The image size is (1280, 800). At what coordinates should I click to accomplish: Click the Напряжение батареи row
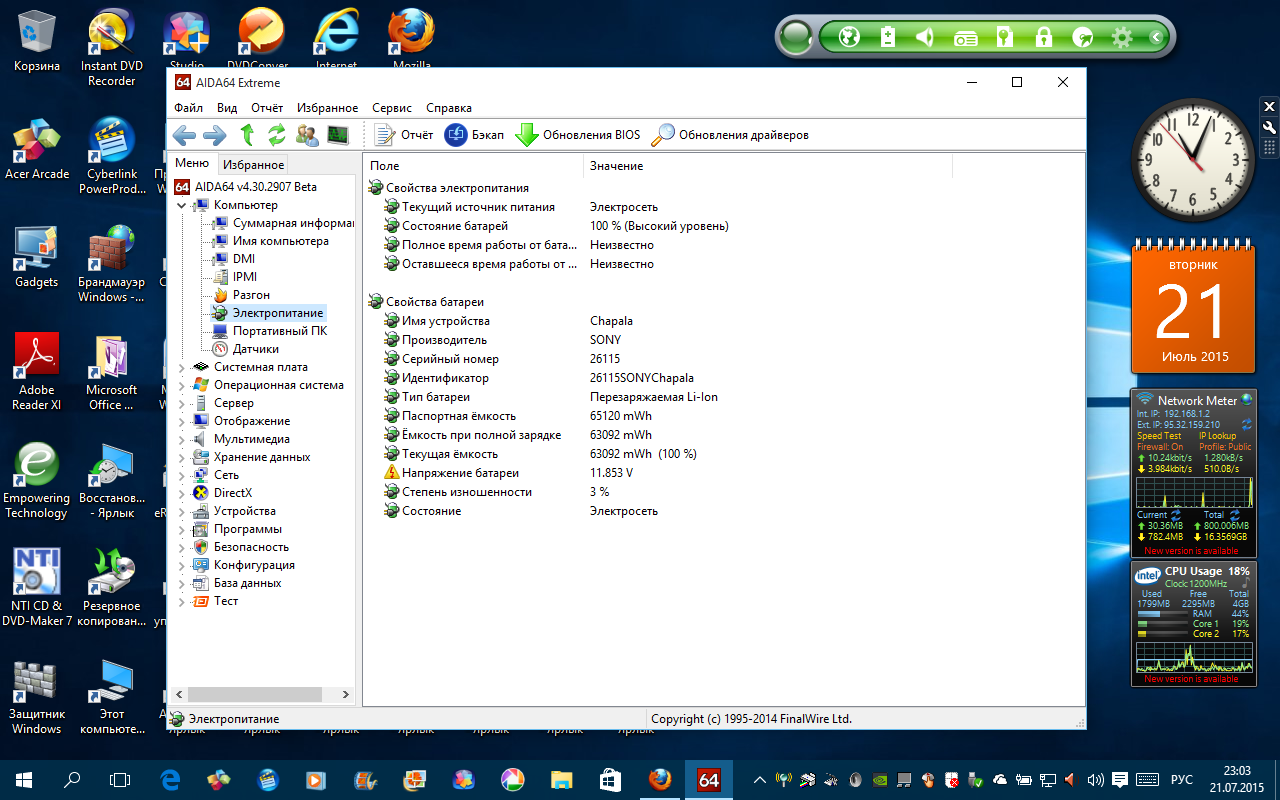point(724,473)
